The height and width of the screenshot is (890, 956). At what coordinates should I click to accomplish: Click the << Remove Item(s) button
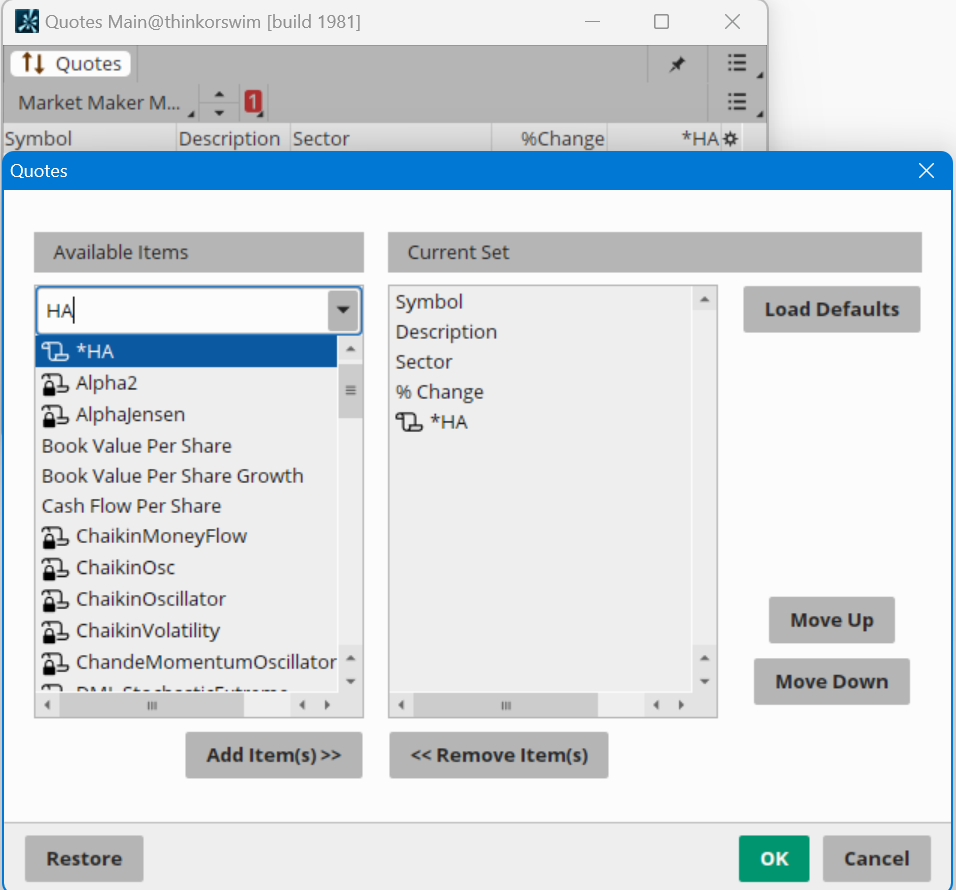coord(499,755)
